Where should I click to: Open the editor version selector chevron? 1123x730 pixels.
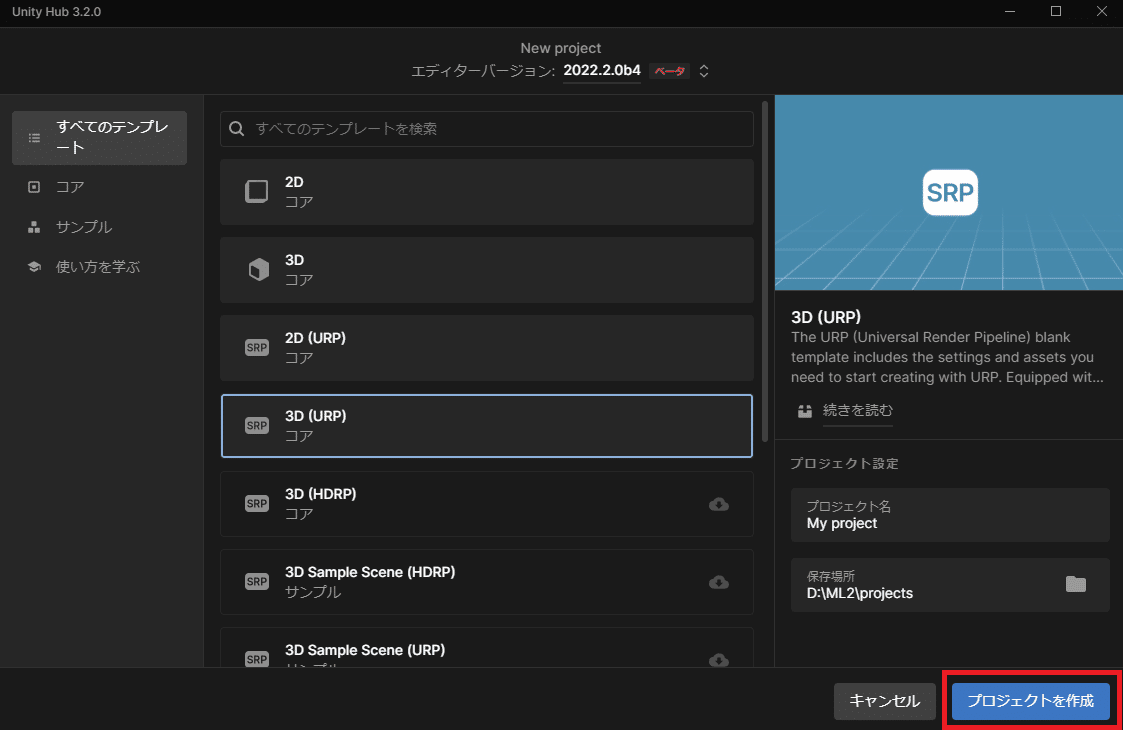coord(703,71)
